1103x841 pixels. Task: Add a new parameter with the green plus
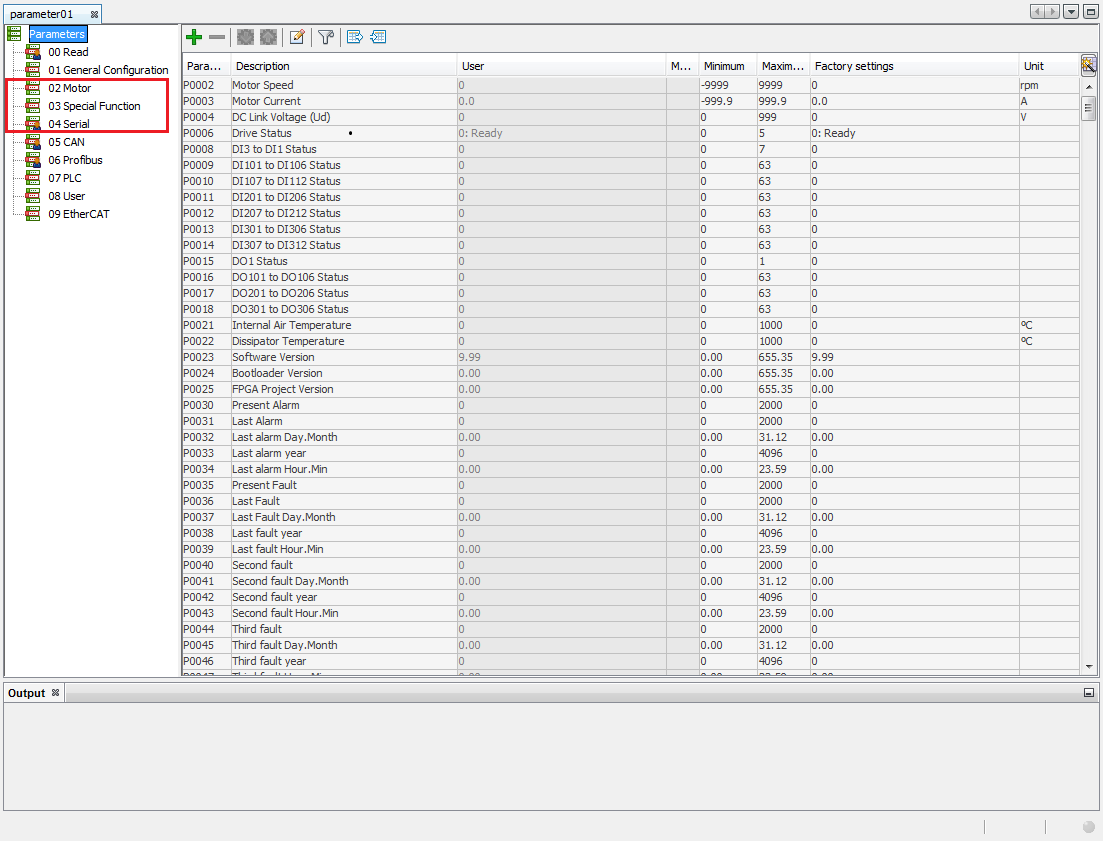tap(193, 36)
